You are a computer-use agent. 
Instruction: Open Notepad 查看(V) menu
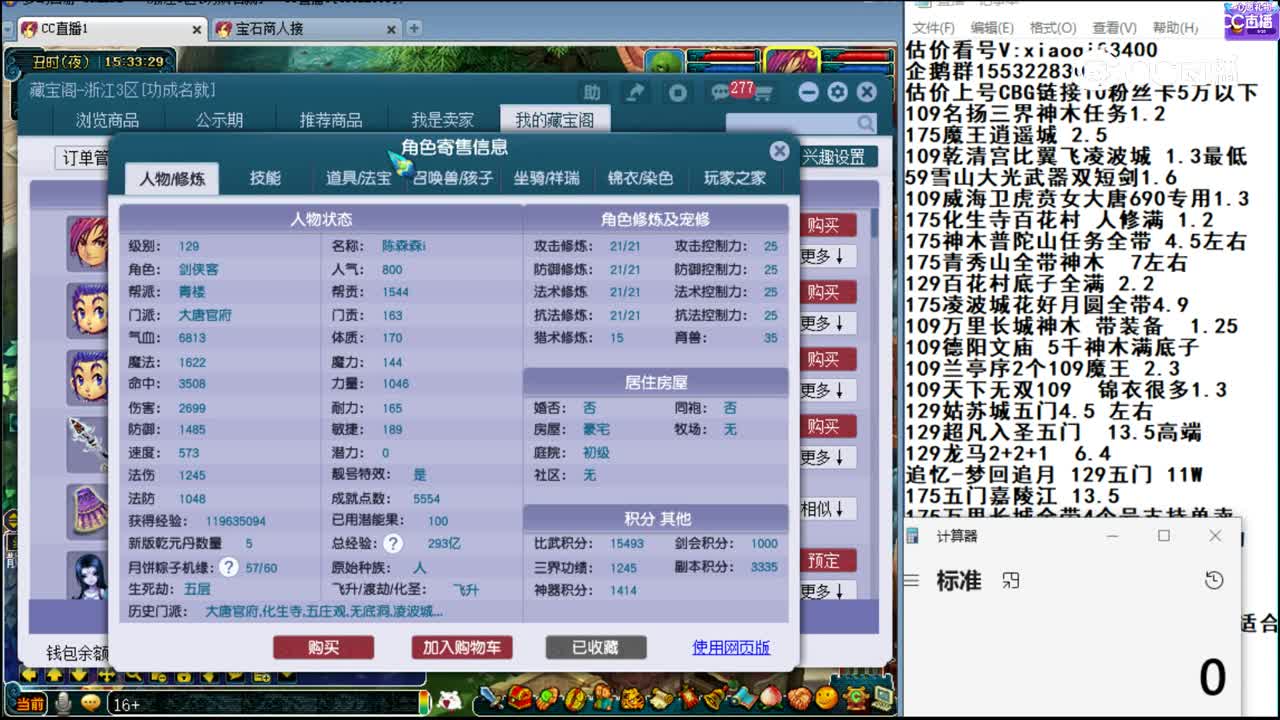point(1114,28)
